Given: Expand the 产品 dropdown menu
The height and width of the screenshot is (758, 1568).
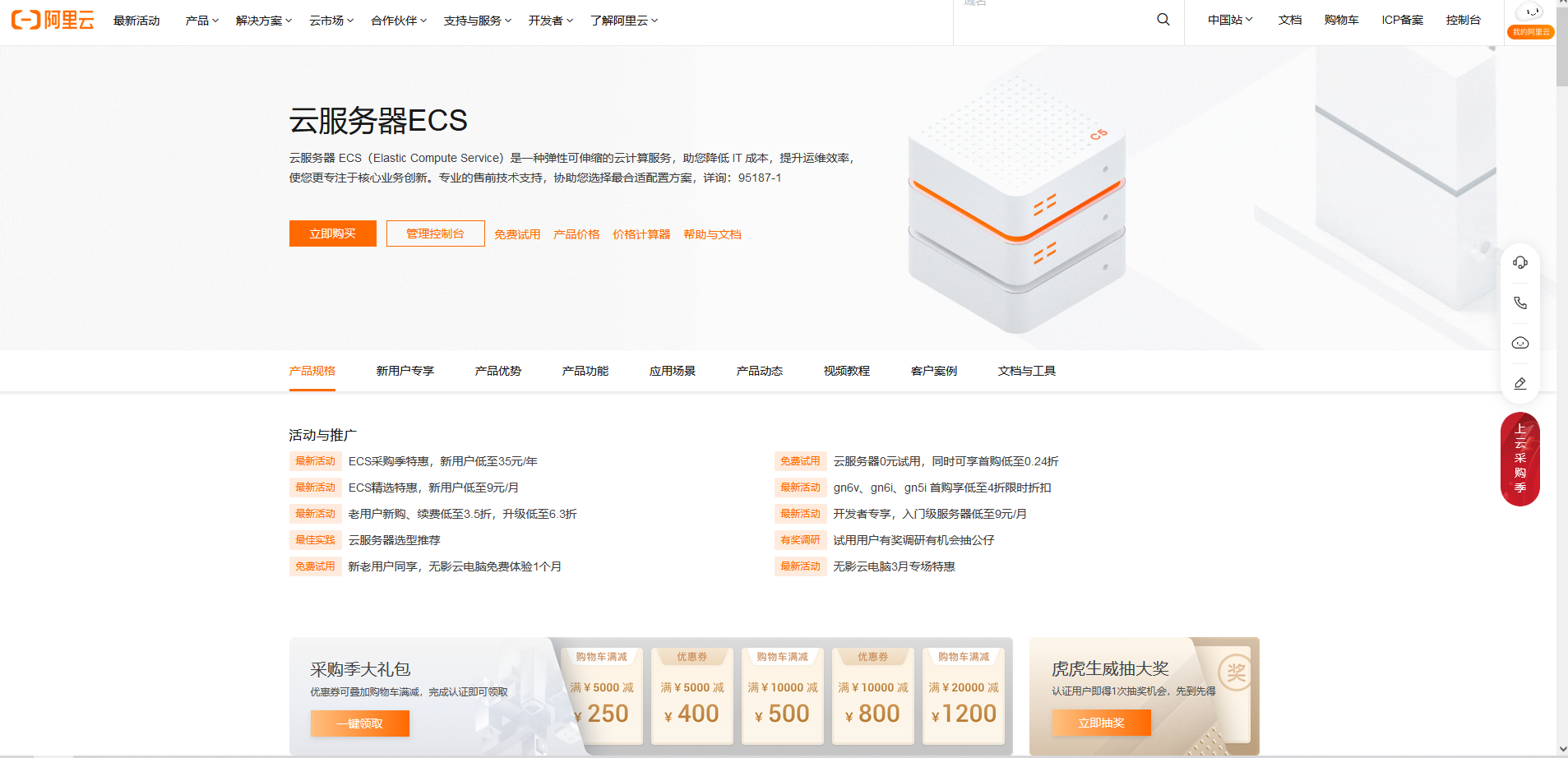Looking at the screenshot, I should pyautogui.click(x=201, y=21).
